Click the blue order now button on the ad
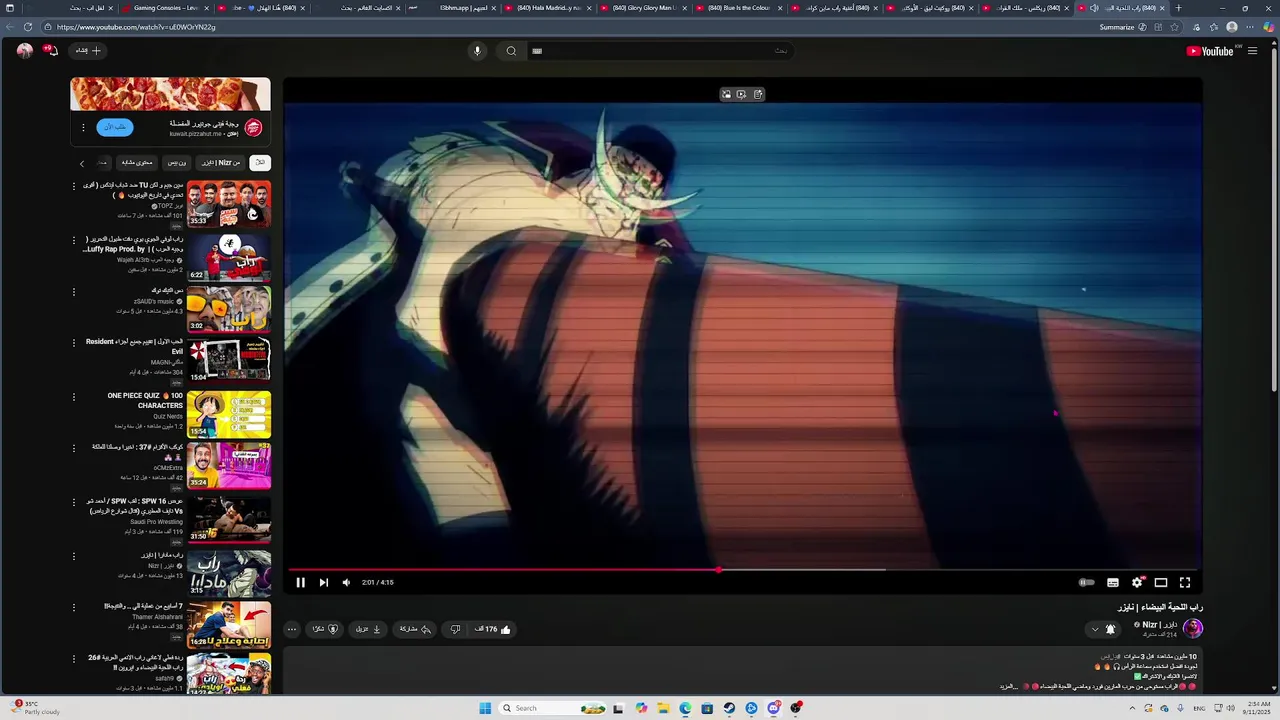The height and width of the screenshot is (720, 1280). [115, 127]
